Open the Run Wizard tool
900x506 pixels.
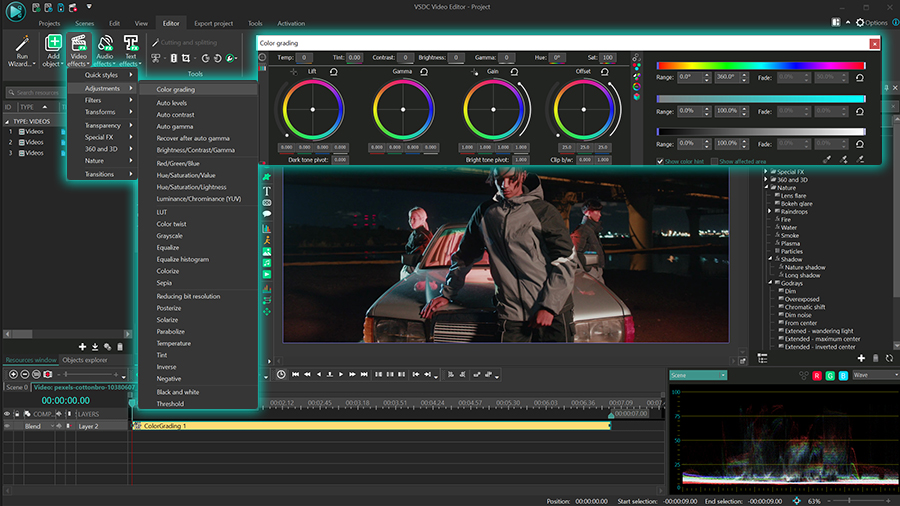pyautogui.click(x=21, y=50)
